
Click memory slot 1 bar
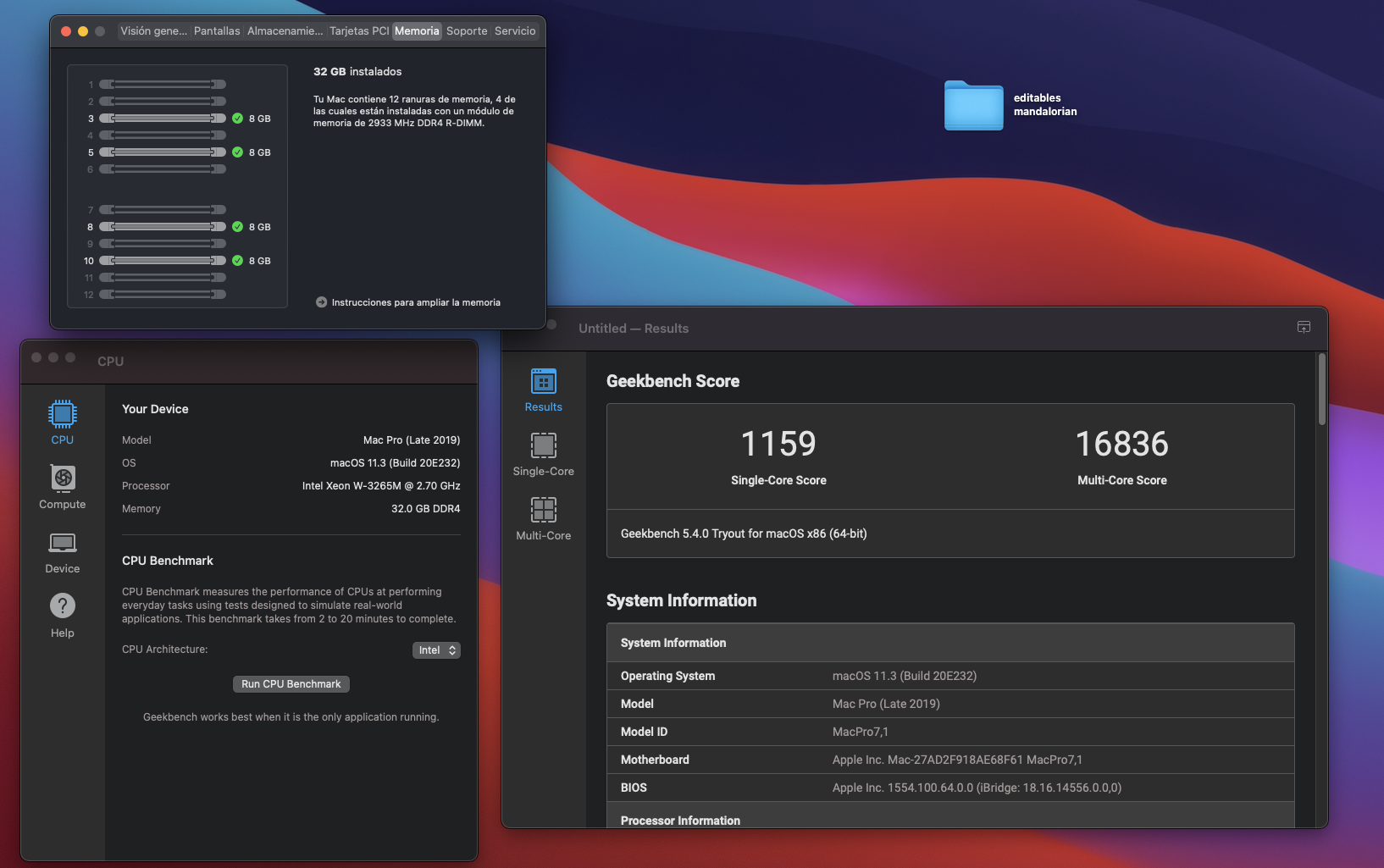point(163,85)
